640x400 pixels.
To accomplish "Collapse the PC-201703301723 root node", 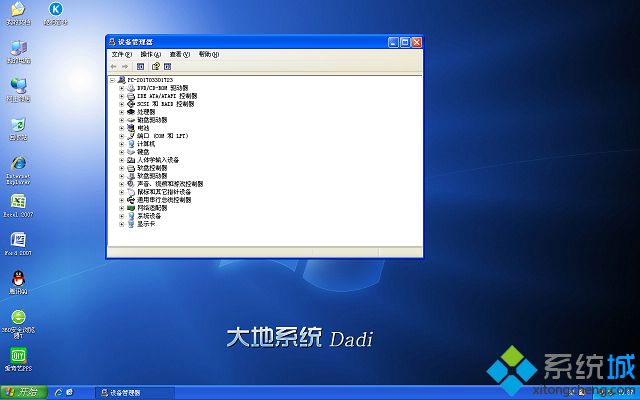I will [112, 80].
